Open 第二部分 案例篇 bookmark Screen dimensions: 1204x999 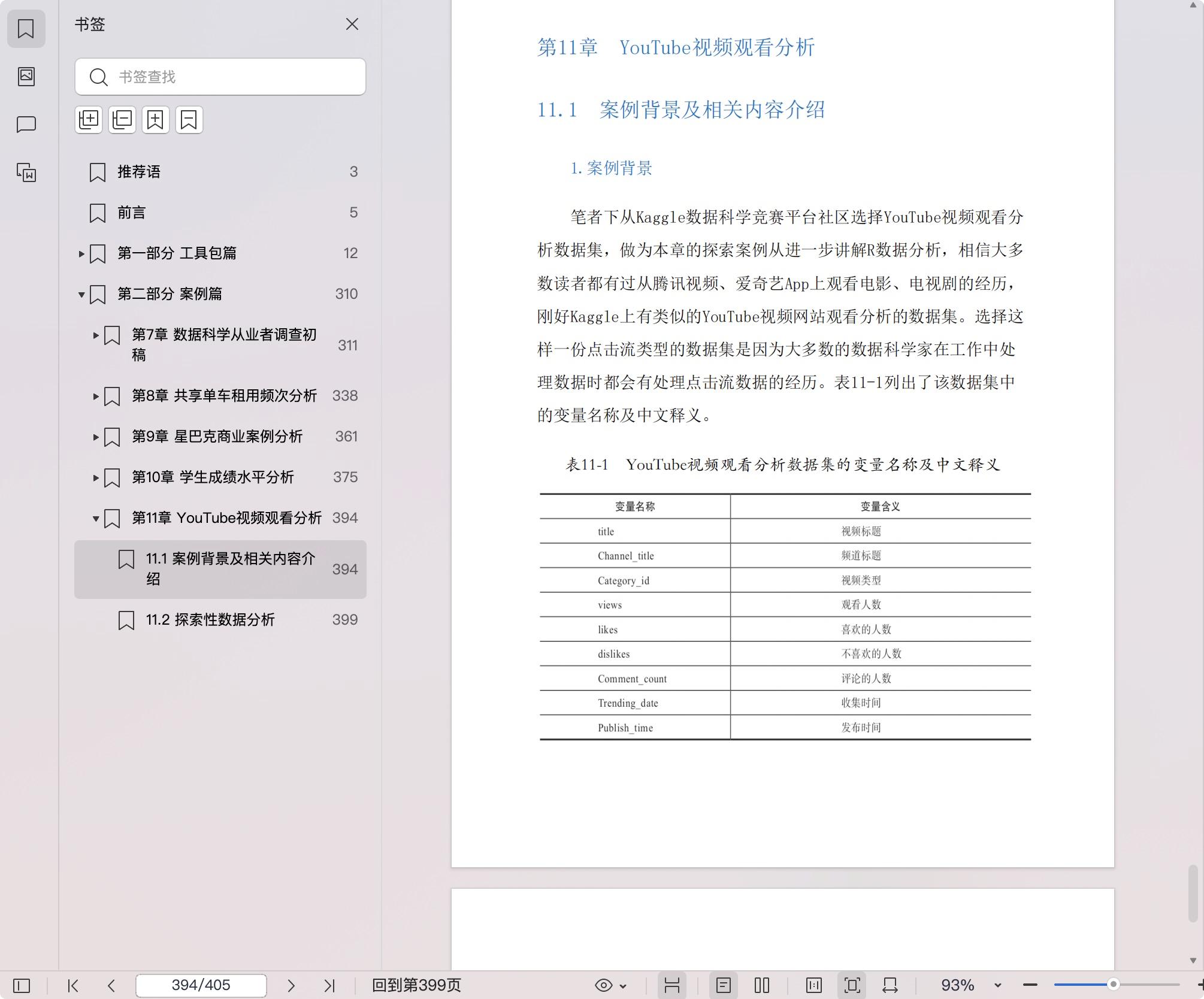[x=170, y=294]
